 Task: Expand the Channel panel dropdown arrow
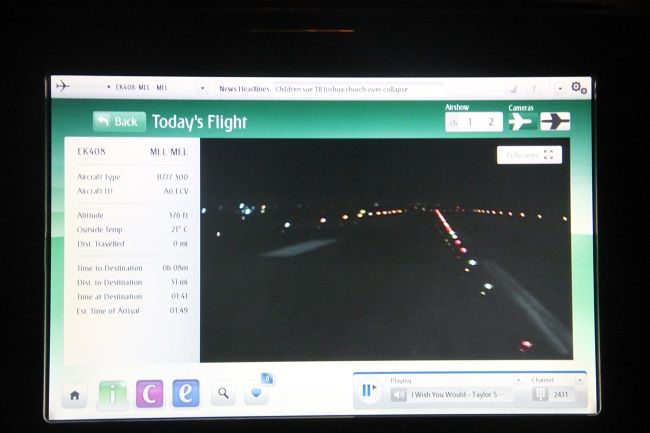[x=580, y=380]
